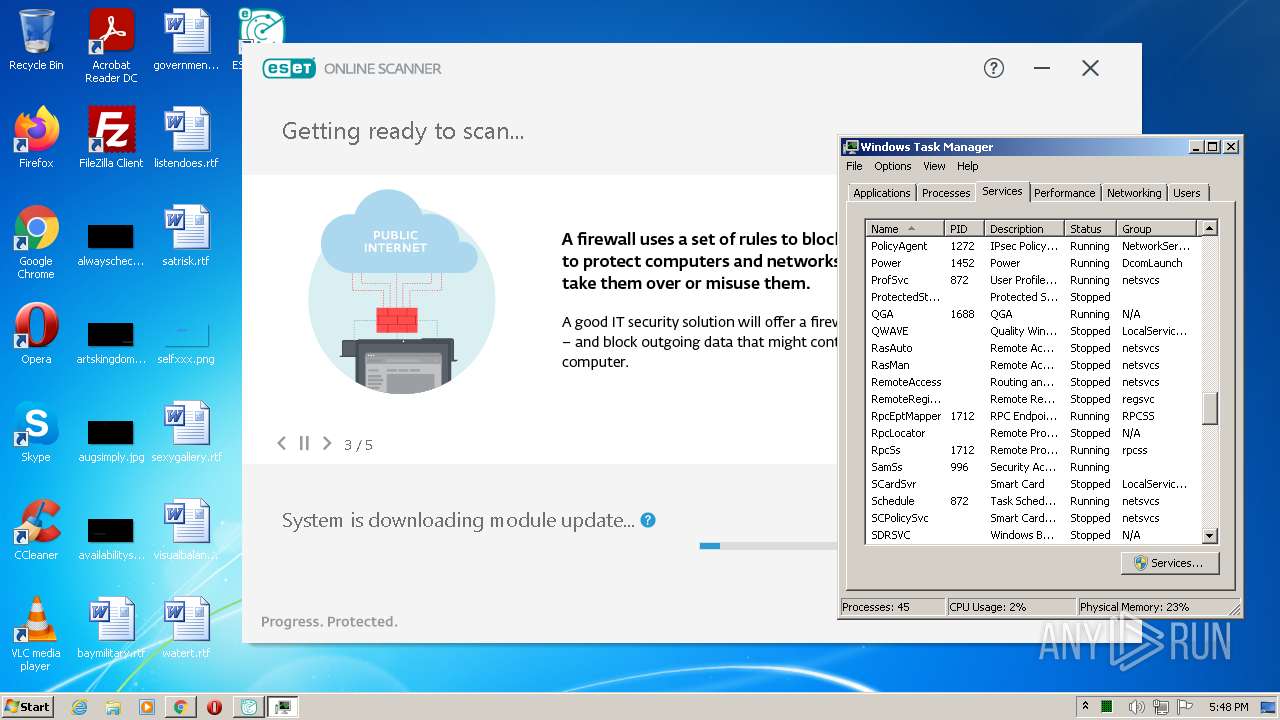The image size is (1280, 720).
Task: Click the ESET download progress bar
Action: [x=768, y=546]
